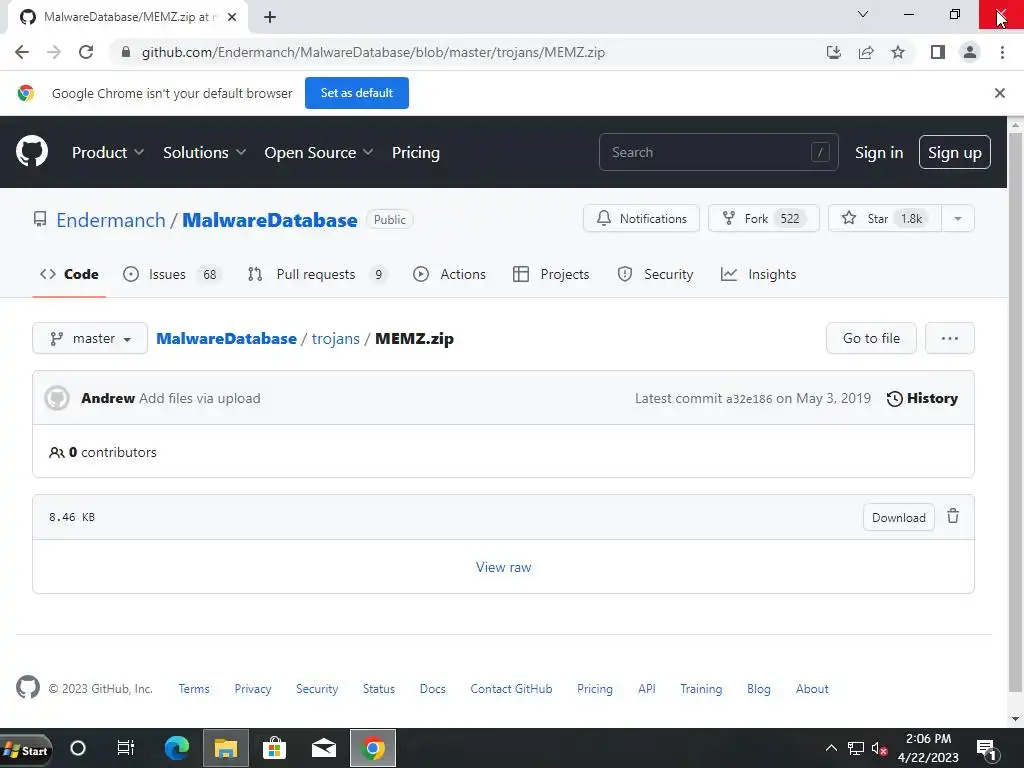Open trojans folder breadcrumb
The image size is (1024, 768).
336,338
